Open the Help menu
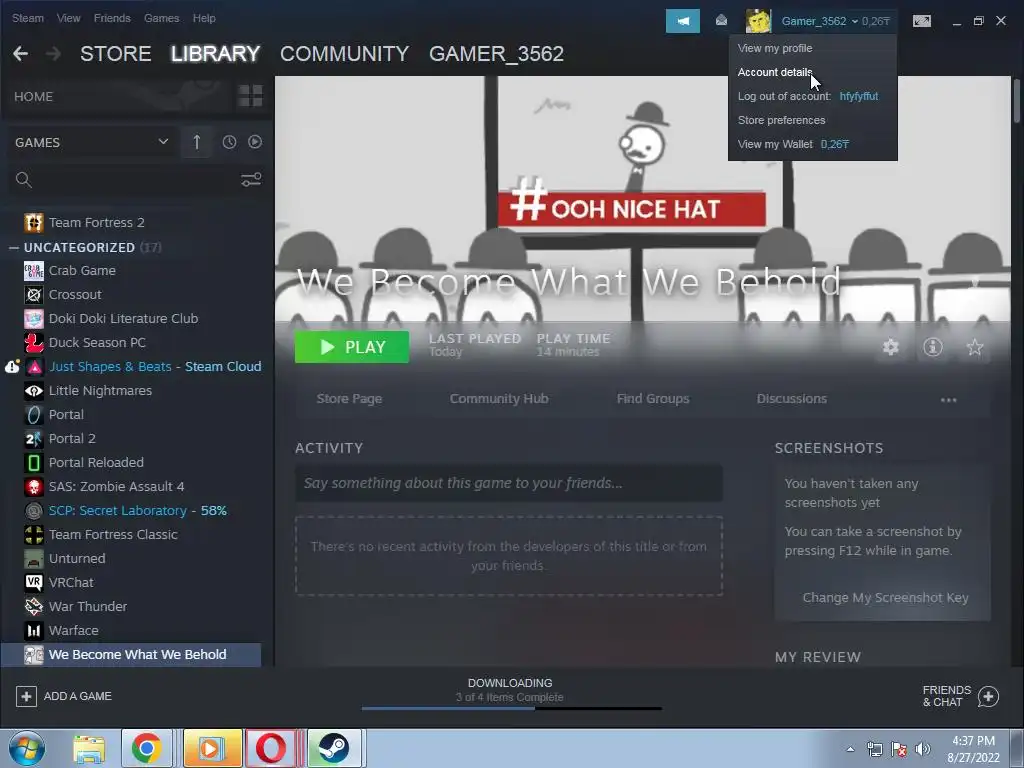 pos(204,18)
